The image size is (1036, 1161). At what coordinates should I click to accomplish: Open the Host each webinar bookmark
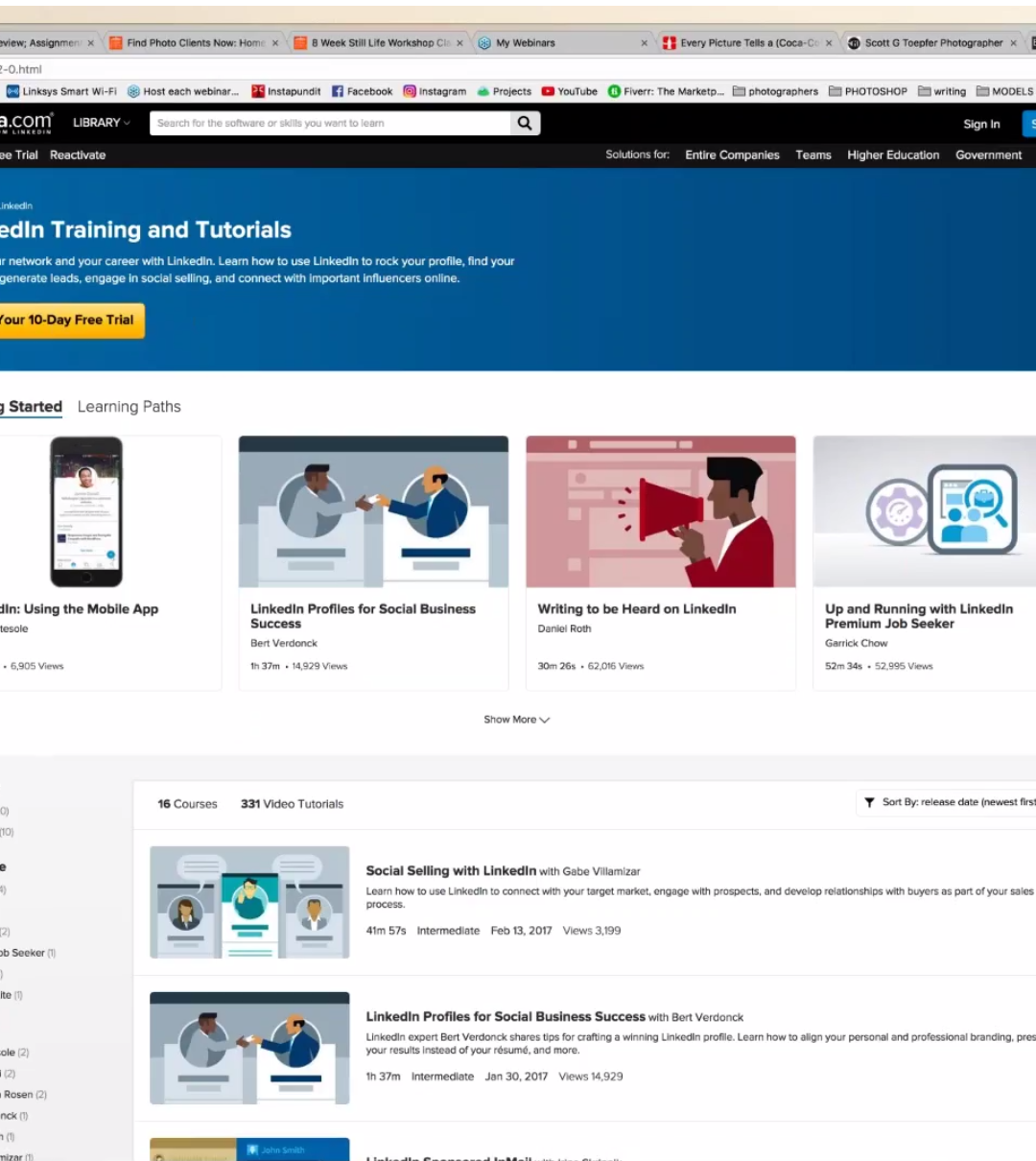(183, 92)
